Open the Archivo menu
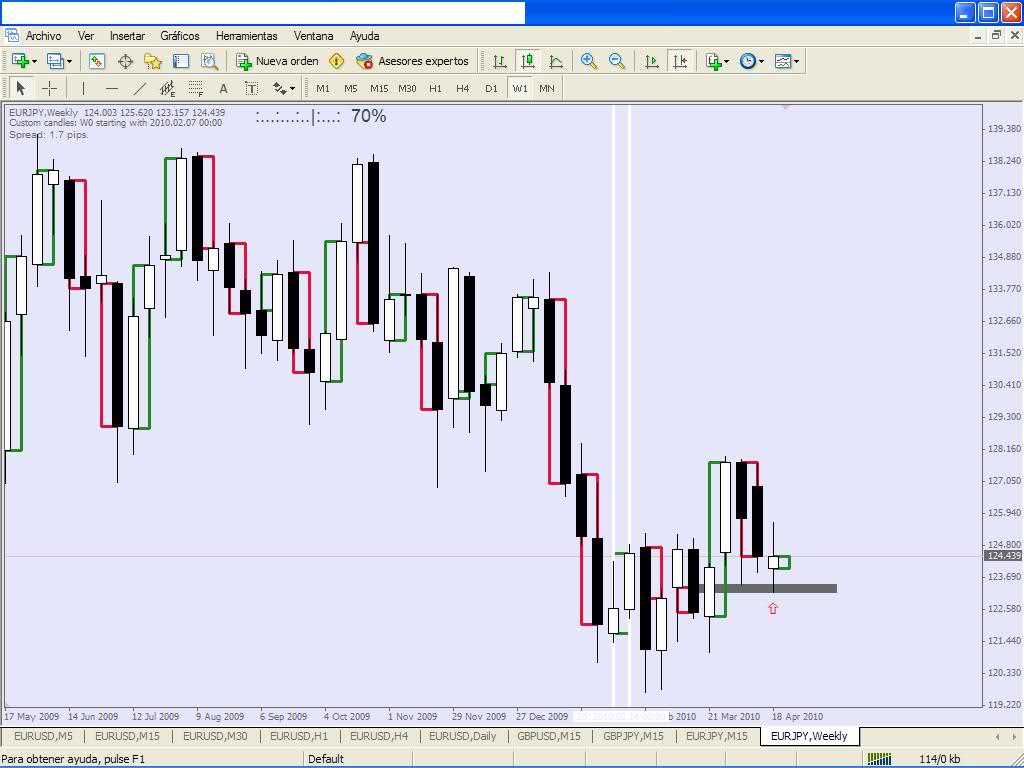The width and height of the screenshot is (1024, 768). click(x=43, y=36)
